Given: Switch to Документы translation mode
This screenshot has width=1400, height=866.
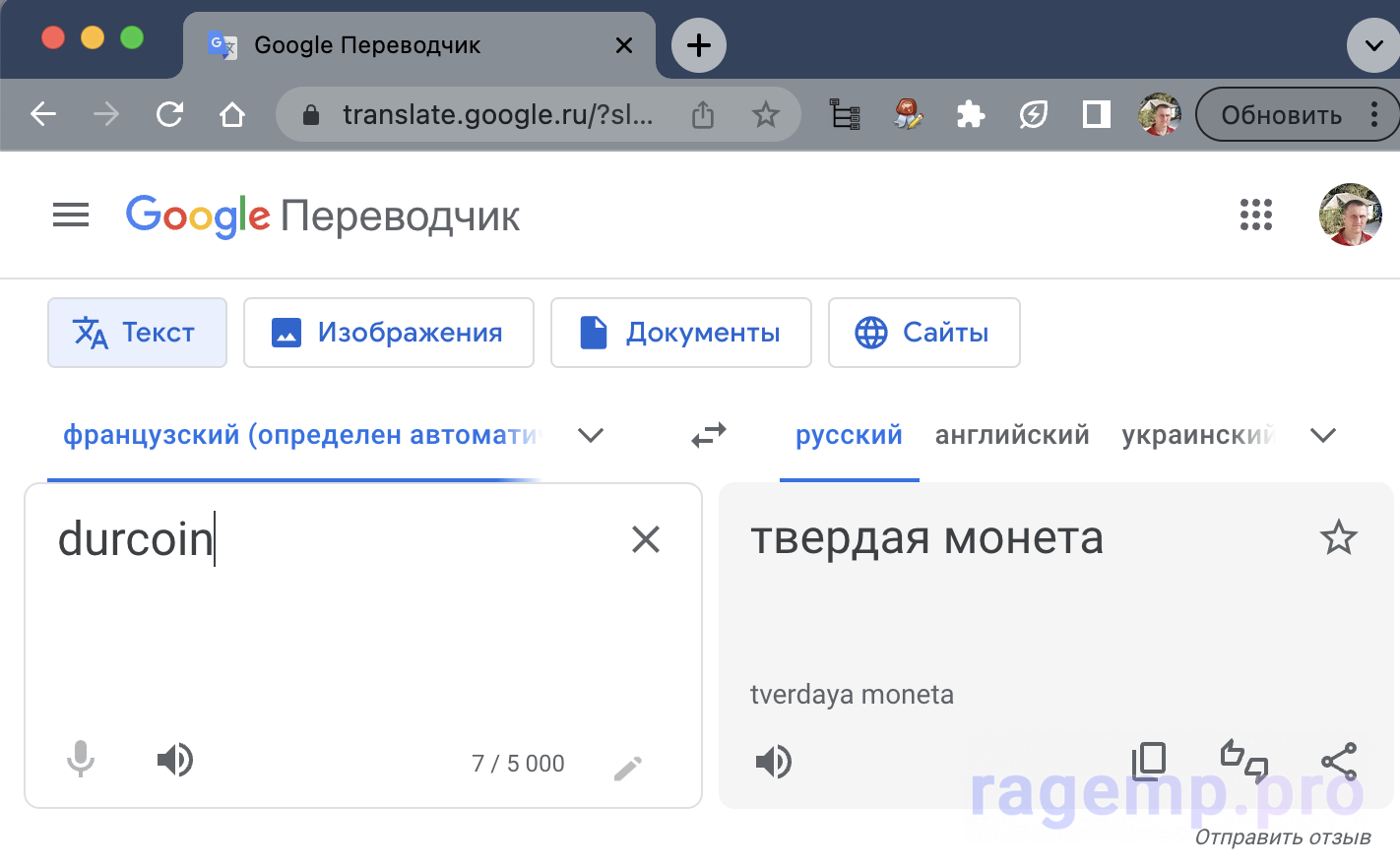Looking at the screenshot, I should (681, 333).
